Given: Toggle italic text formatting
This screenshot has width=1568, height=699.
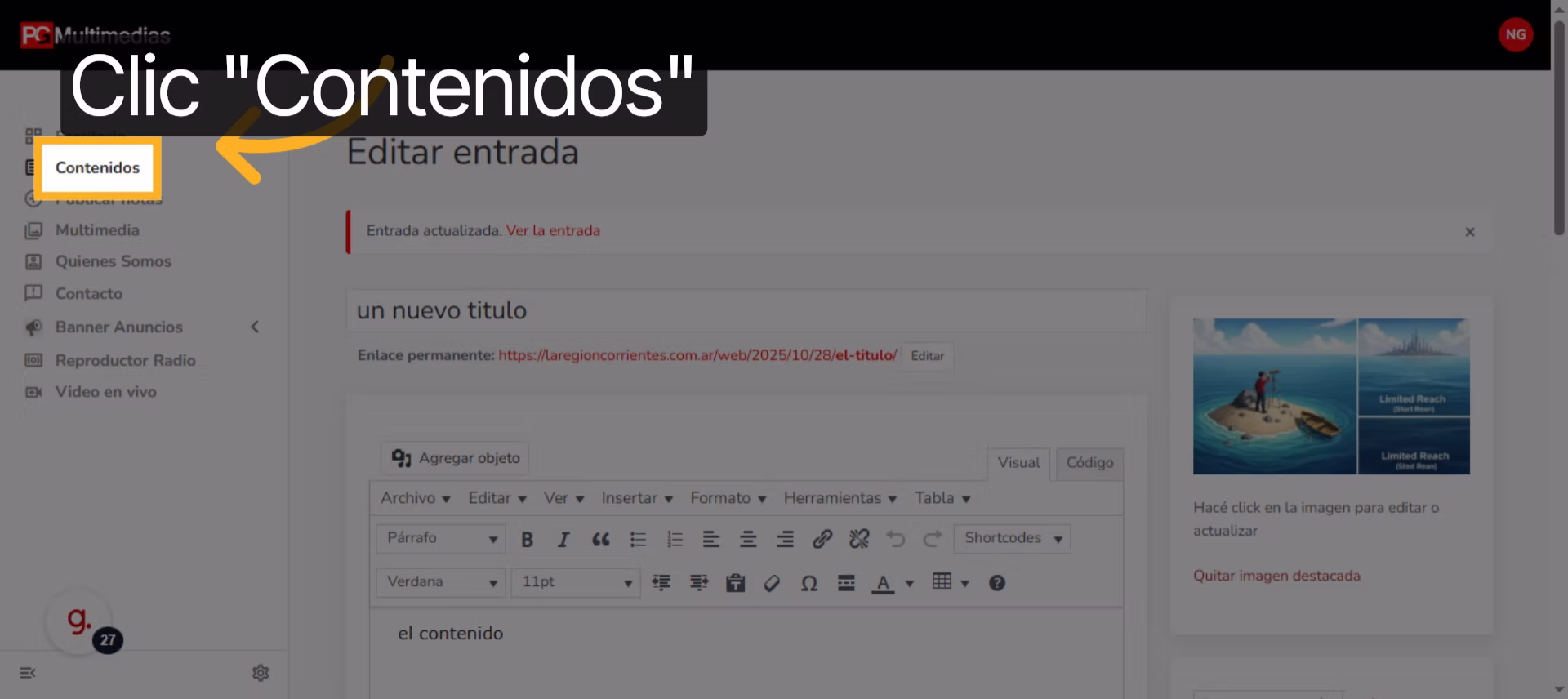Looking at the screenshot, I should (x=563, y=539).
